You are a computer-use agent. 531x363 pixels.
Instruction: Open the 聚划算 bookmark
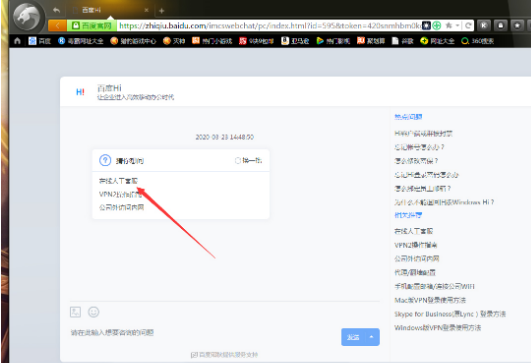(x=371, y=41)
